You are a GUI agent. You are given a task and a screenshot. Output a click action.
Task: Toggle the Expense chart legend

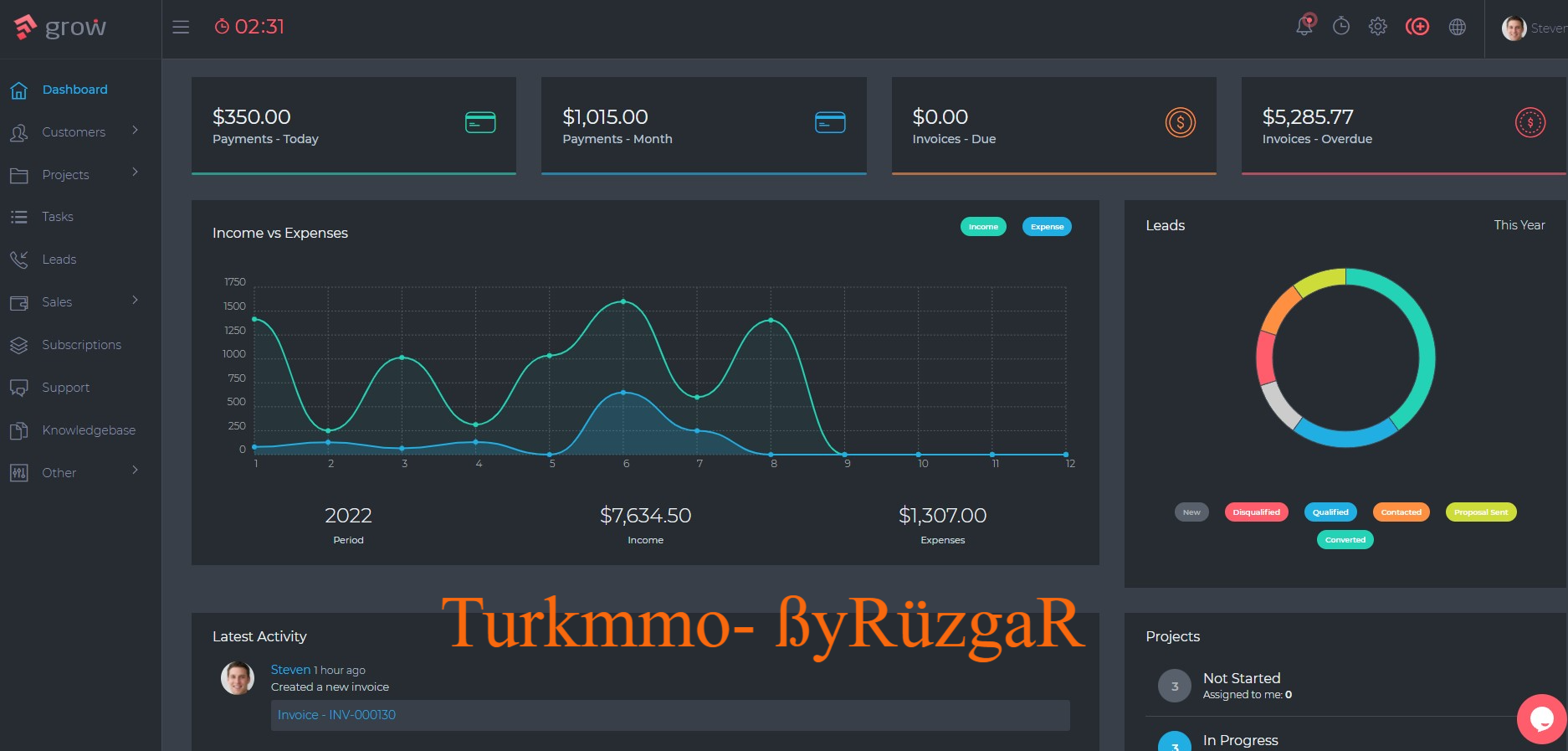point(1047,227)
